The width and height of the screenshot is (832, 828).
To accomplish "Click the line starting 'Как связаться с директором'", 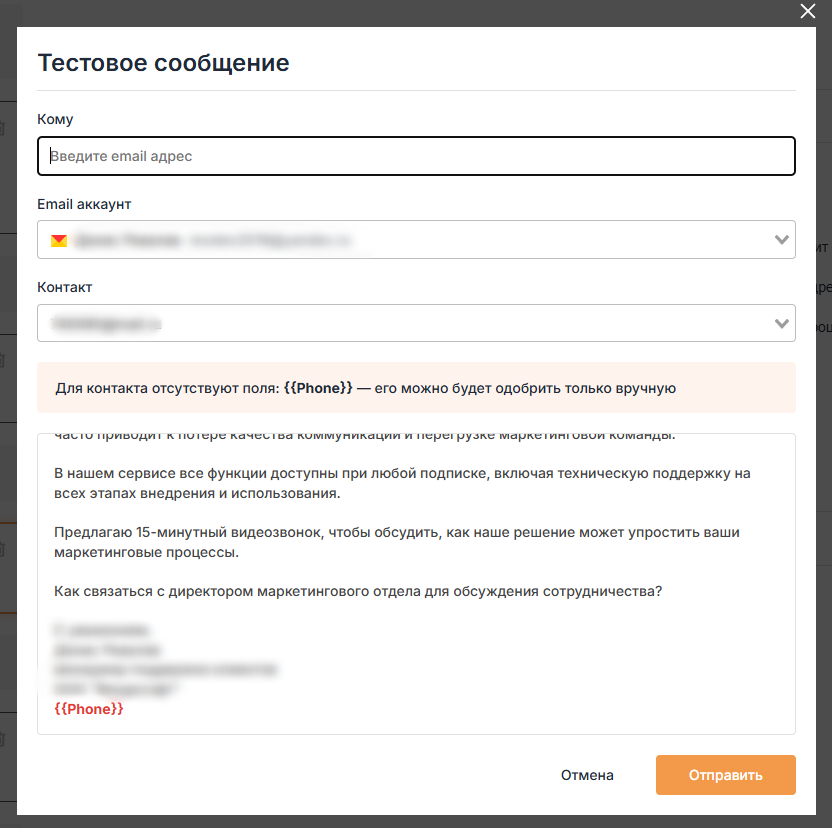I will (358, 591).
